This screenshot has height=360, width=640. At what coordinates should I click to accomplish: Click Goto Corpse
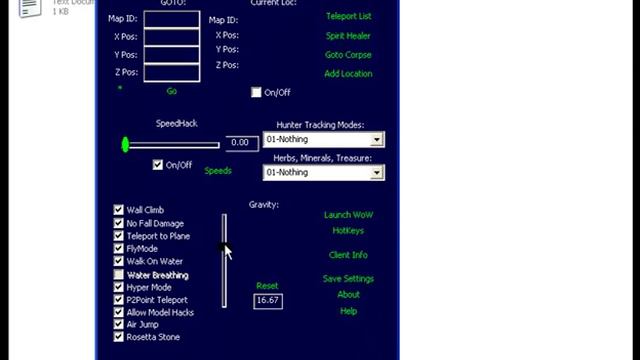pyautogui.click(x=348, y=55)
